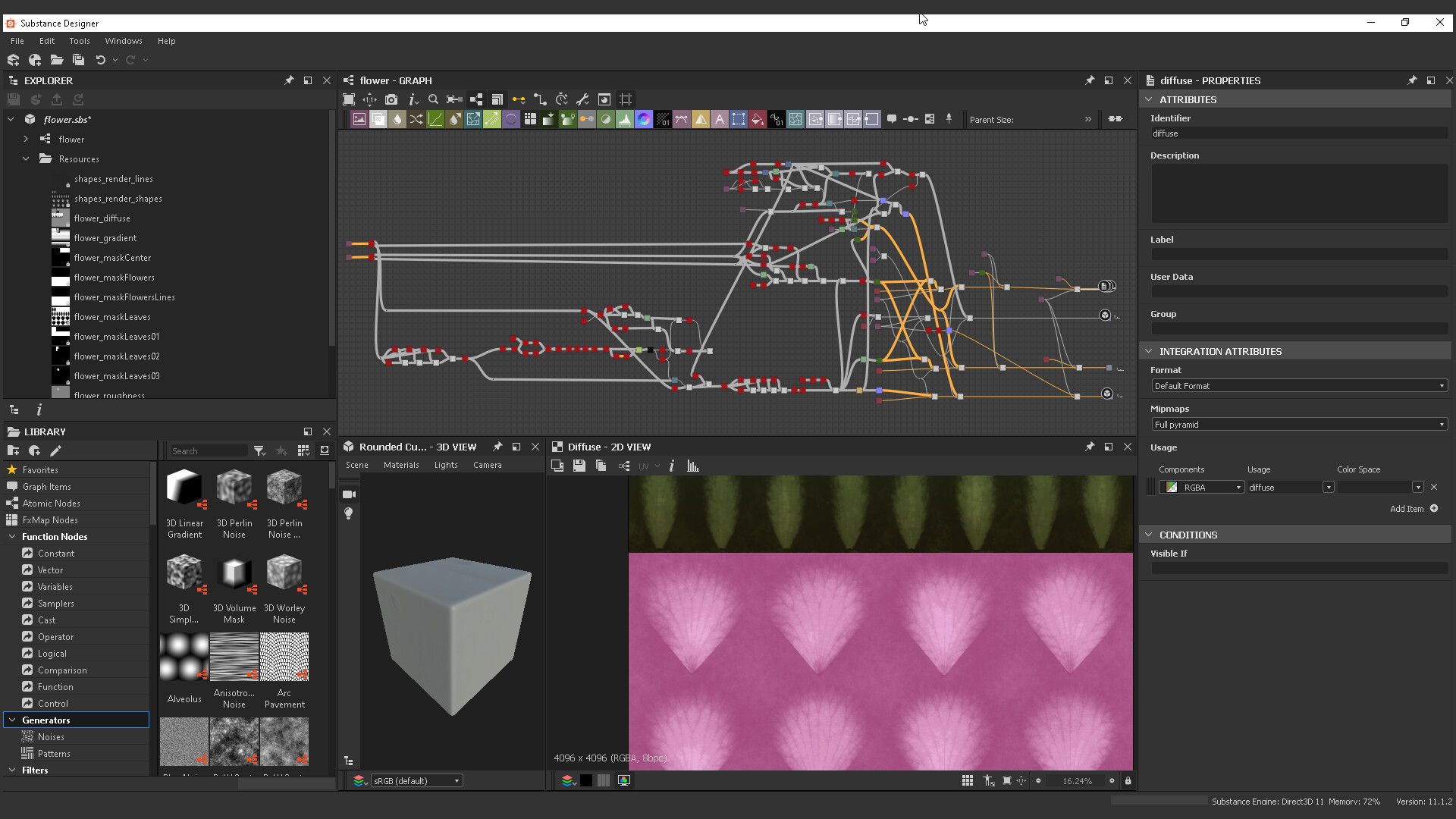The height and width of the screenshot is (819, 1456).
Task: Open the Windows menu
Action: point(123,41)
